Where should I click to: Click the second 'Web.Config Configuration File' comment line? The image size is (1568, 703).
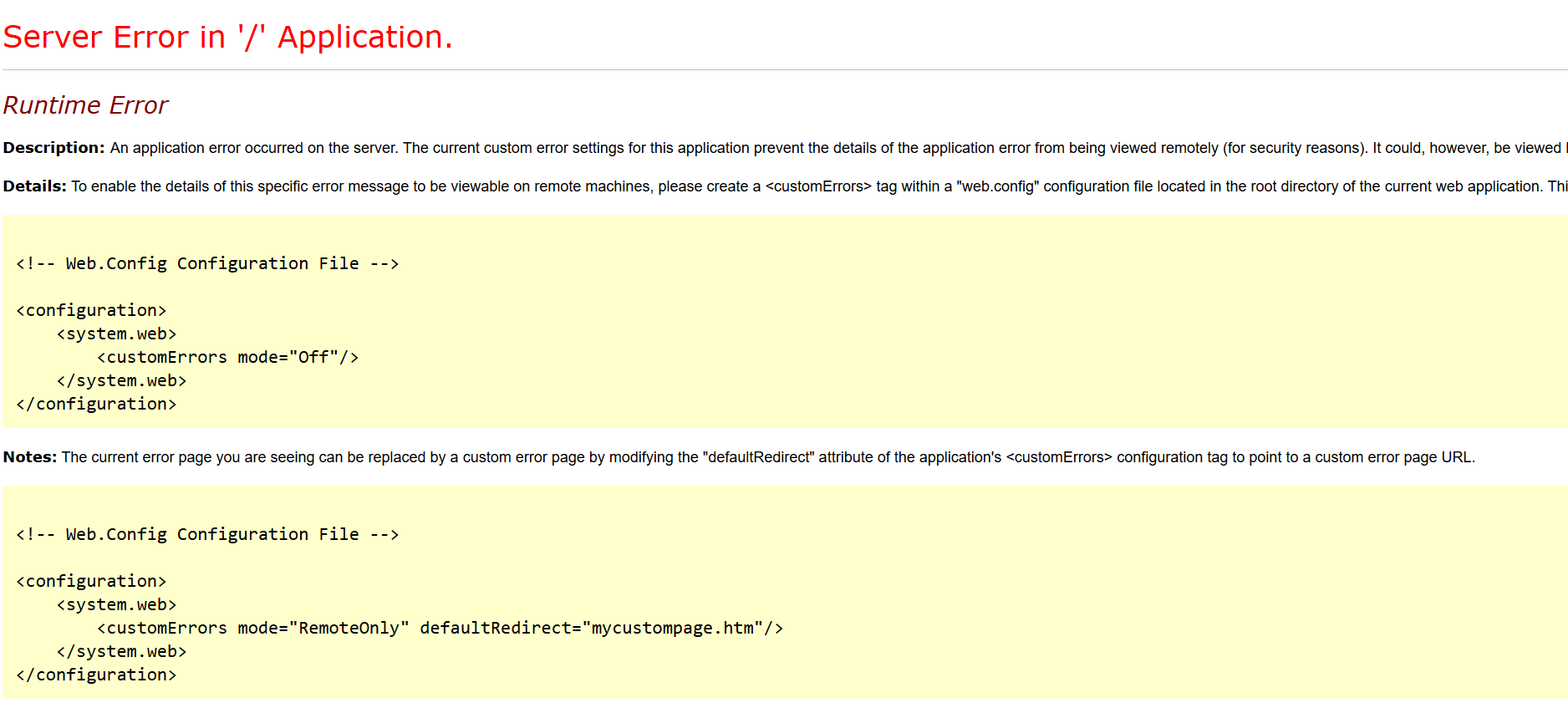pos(207,534)
